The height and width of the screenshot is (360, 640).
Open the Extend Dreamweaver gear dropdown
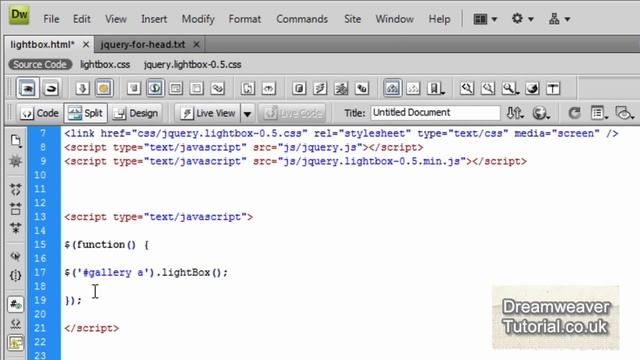[x=522, y=19]
